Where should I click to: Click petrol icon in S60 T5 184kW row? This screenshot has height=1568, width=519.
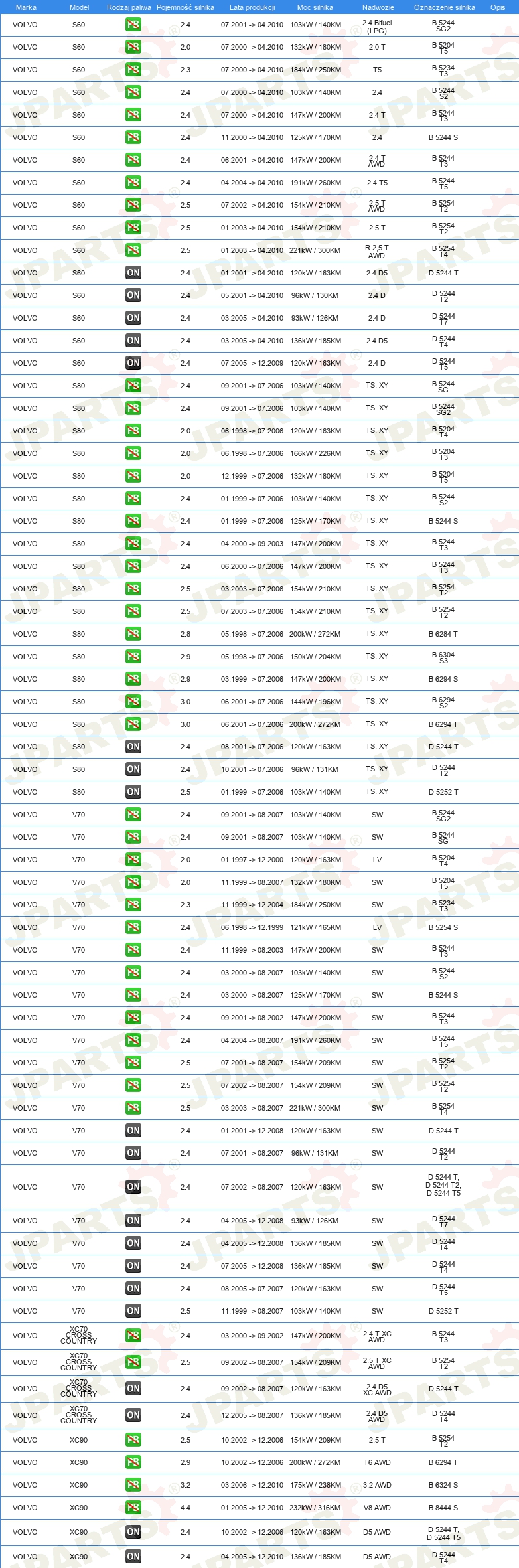click(133, 70)
